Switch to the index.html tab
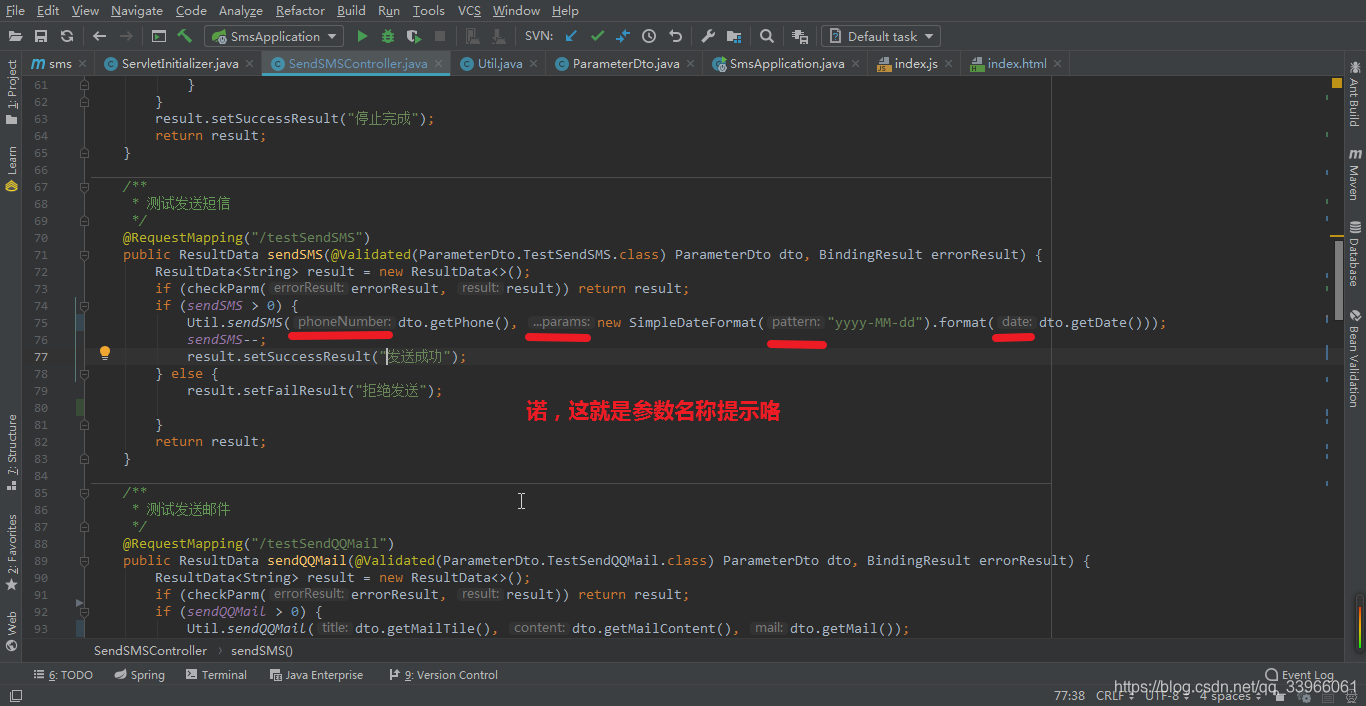1366x706 pixels. [1017, 63]
